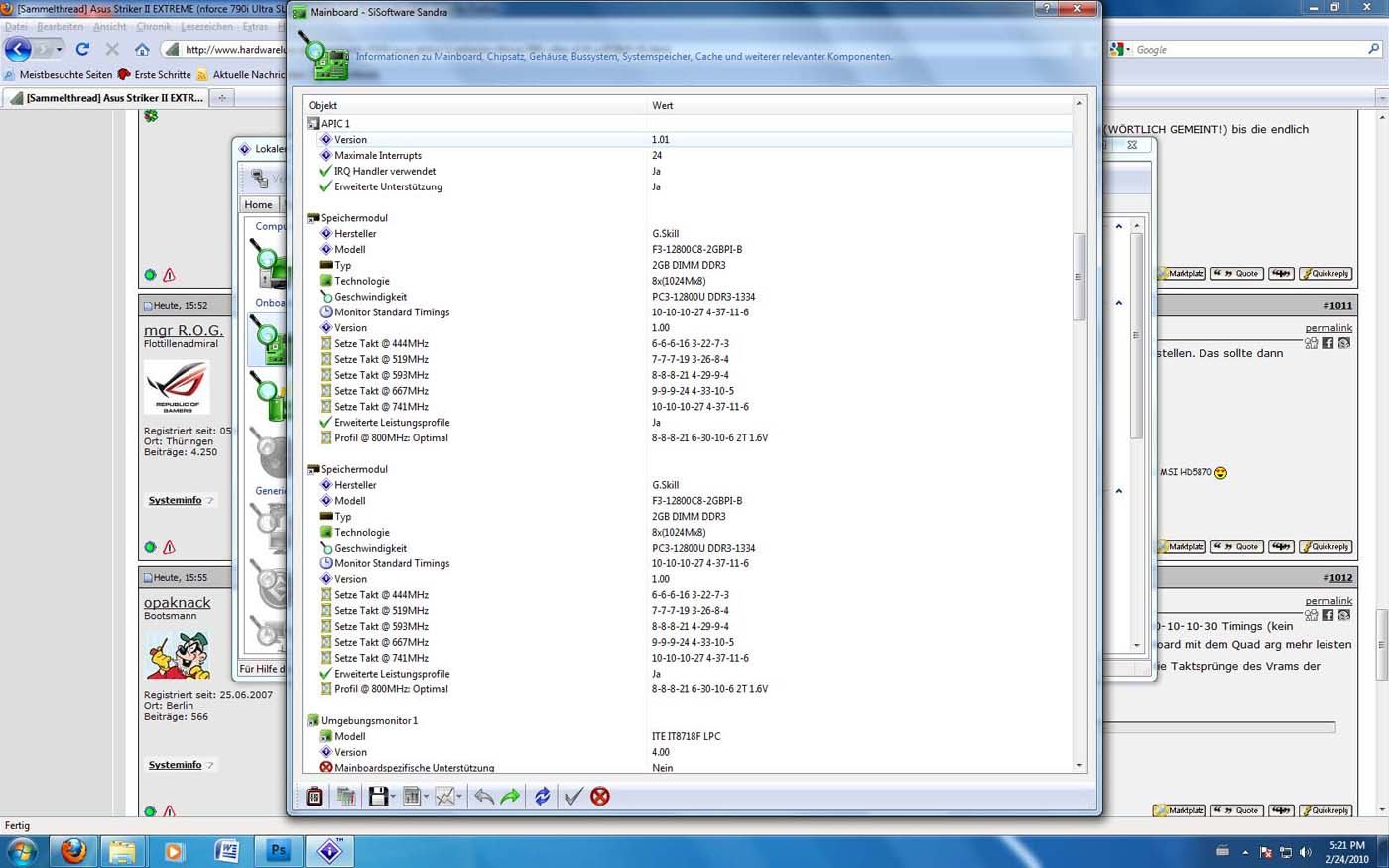Click the floppy disk save icon
The width and height of the screenshot is (1389, 868).
378,796
